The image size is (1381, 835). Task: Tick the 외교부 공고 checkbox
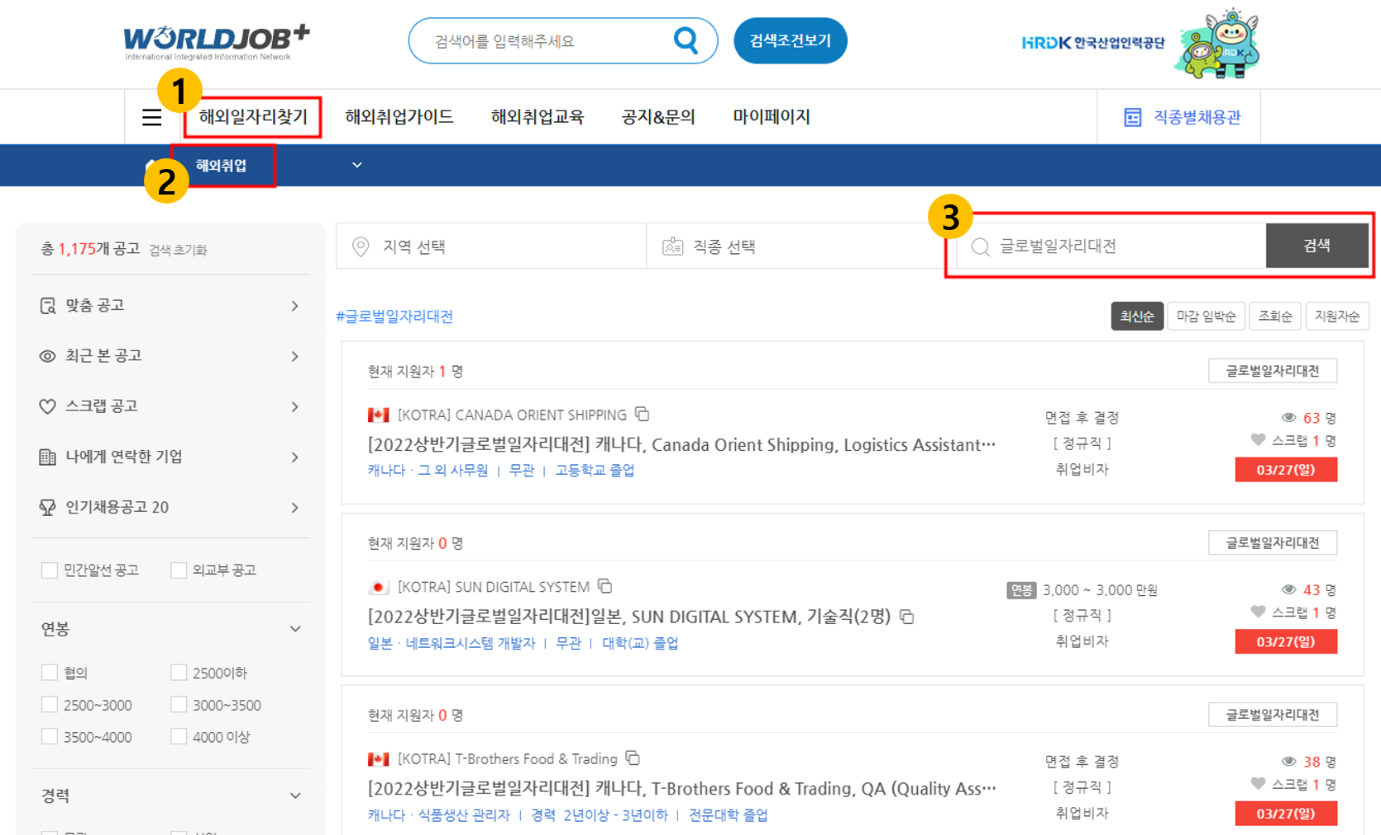point(178,570)
